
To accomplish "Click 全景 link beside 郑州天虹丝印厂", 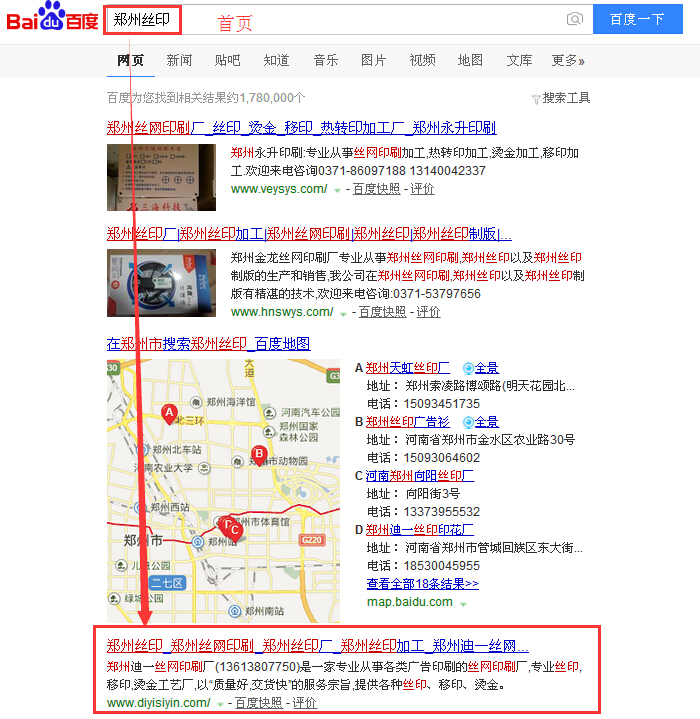I will pos(487,368).
